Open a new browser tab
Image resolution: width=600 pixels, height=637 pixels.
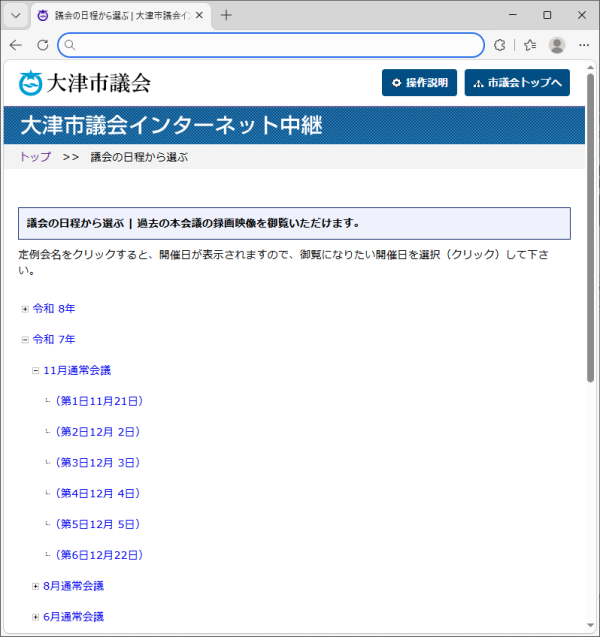(x=226, y=16)
